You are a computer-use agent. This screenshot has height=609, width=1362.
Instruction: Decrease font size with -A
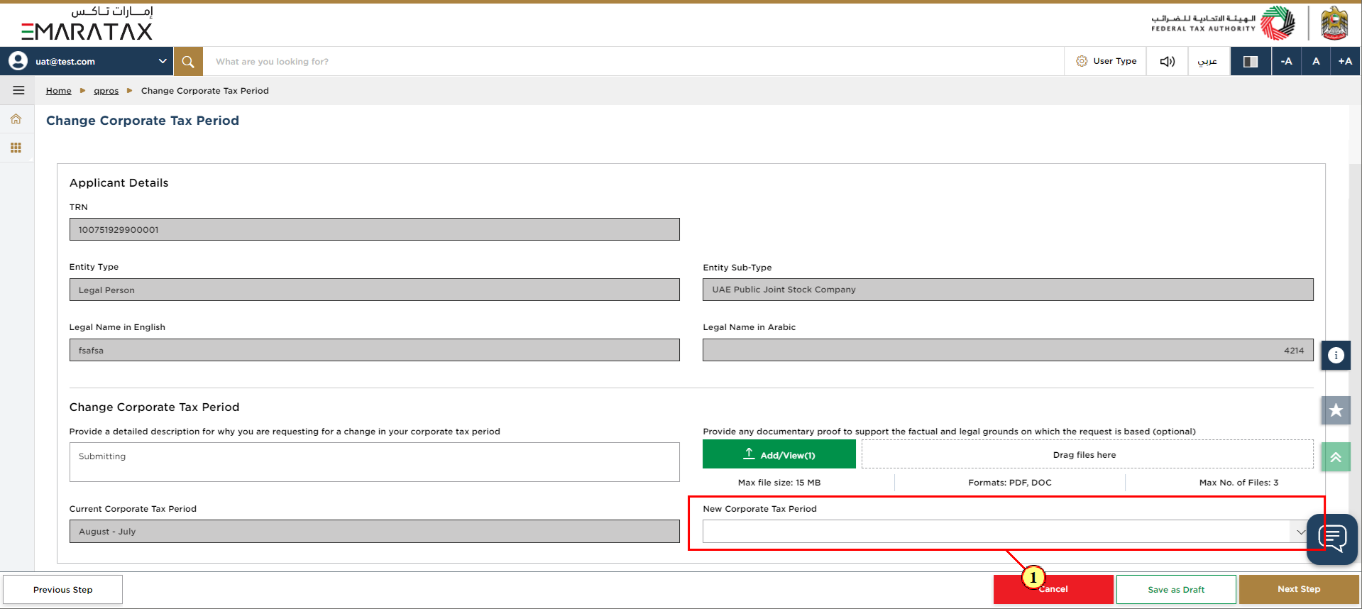[1286, 61]
